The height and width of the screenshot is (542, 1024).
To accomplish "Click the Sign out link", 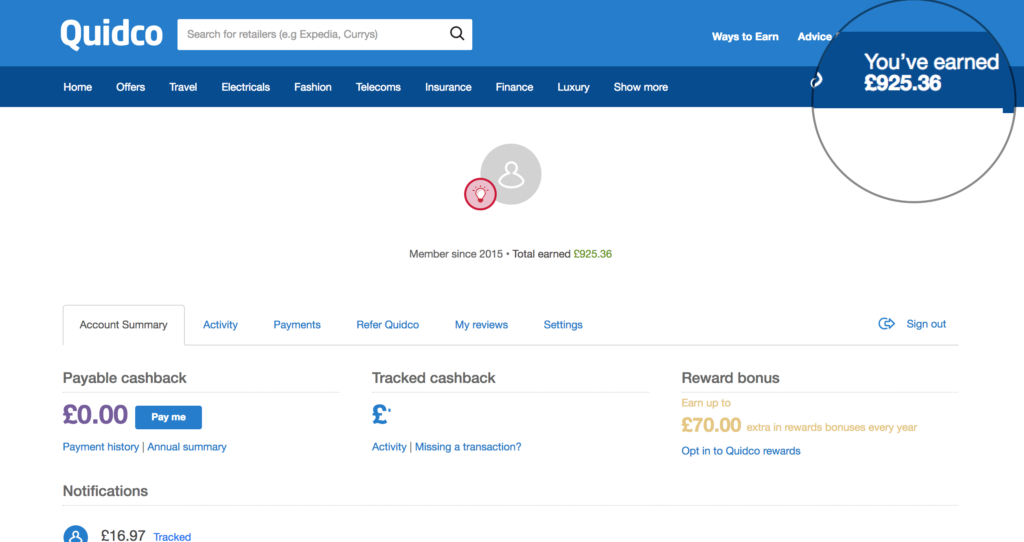I will pyautogui.click(x=926, y=324).
